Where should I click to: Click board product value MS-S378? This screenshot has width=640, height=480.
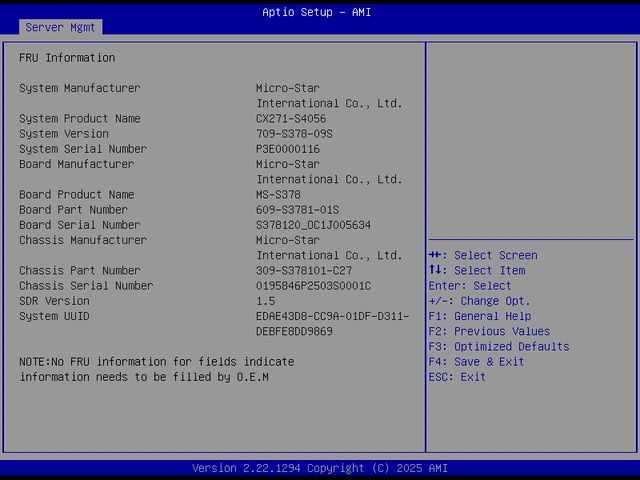(278, 195)
